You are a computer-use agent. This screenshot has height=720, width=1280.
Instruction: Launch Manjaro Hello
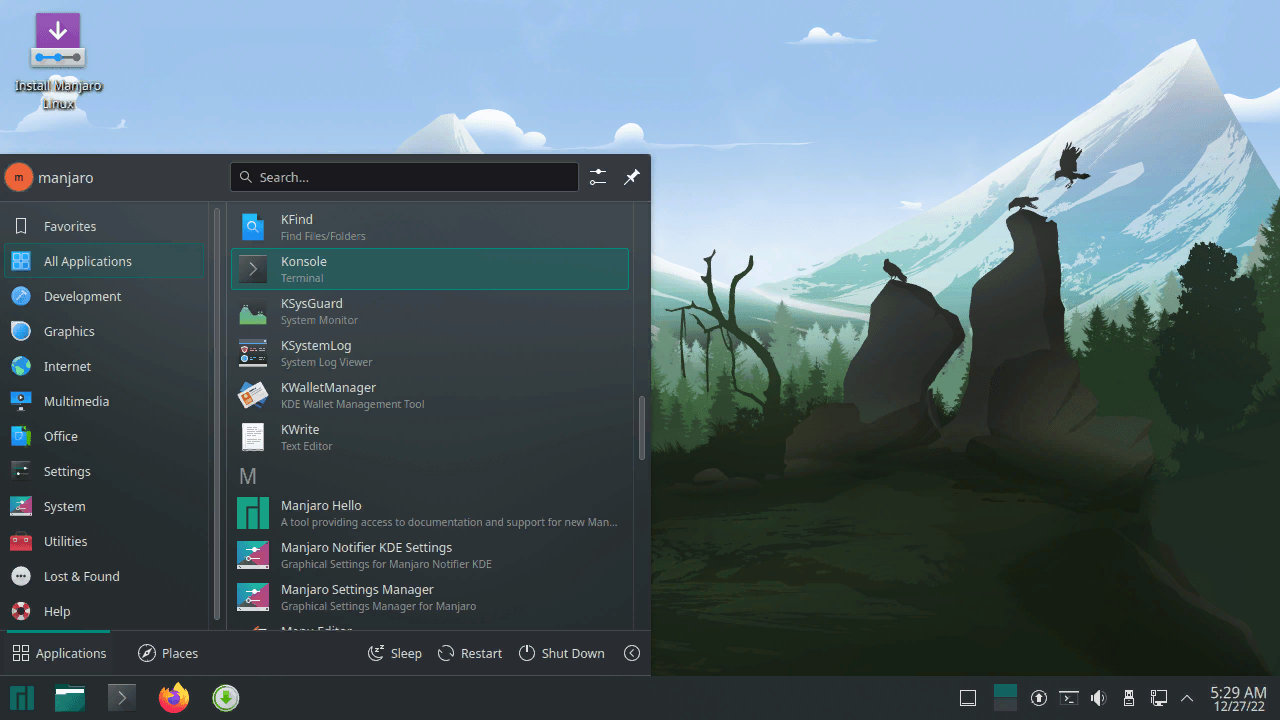pyautogui.click(x=430, y=513)
